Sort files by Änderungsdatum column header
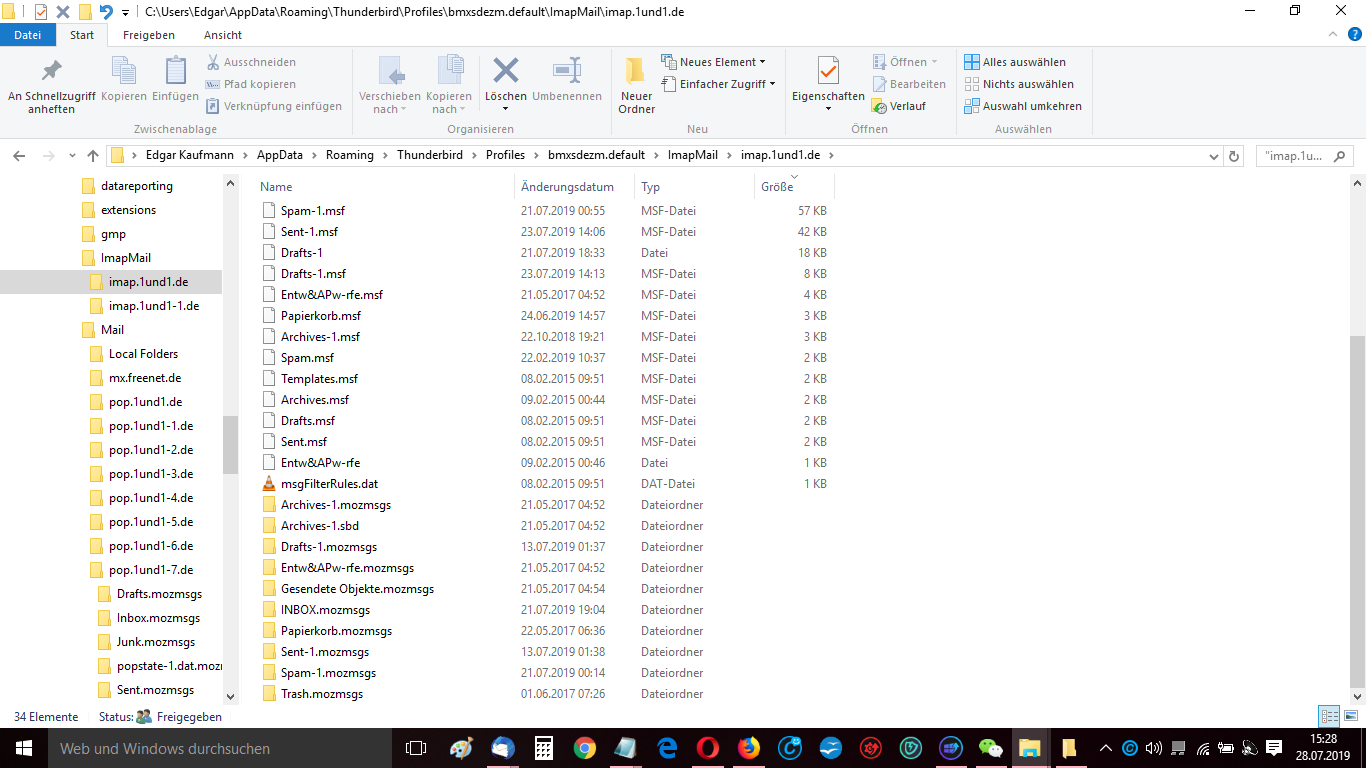The image size is (1366, 768). (567, 187)
